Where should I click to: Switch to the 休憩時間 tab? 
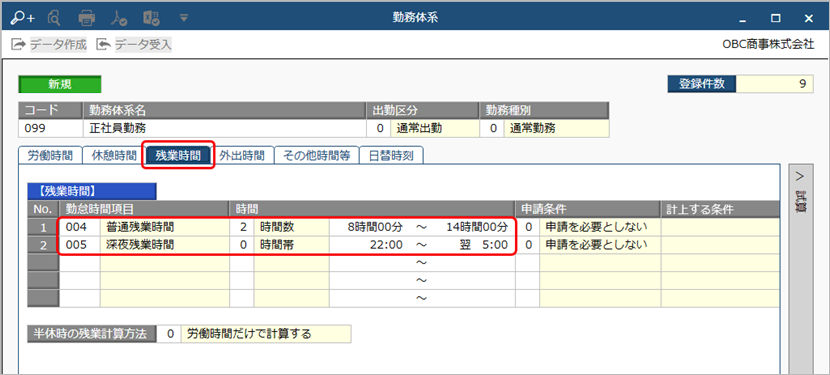[114, 156]
